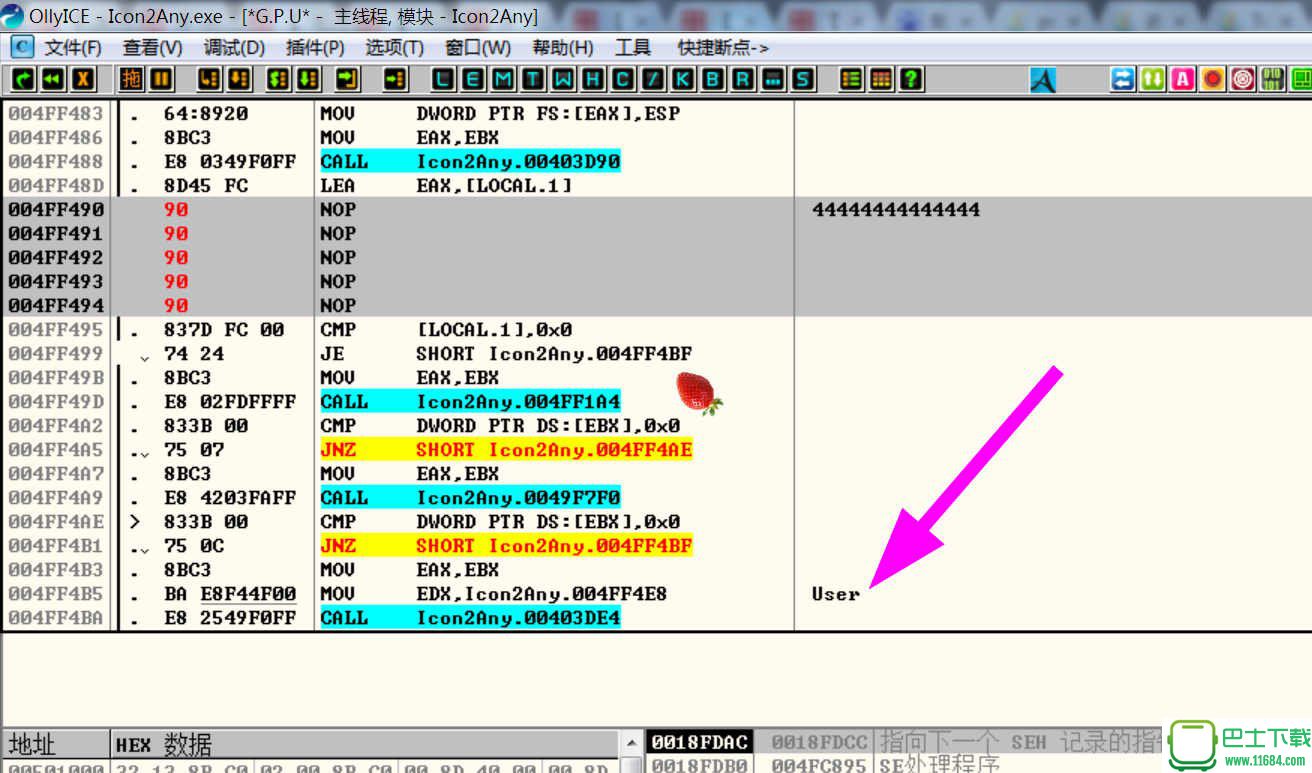Select JNZ SHORT Icon2Any.004FF4AE instruction
The image size is (1312, 773).
click(506, 449)
